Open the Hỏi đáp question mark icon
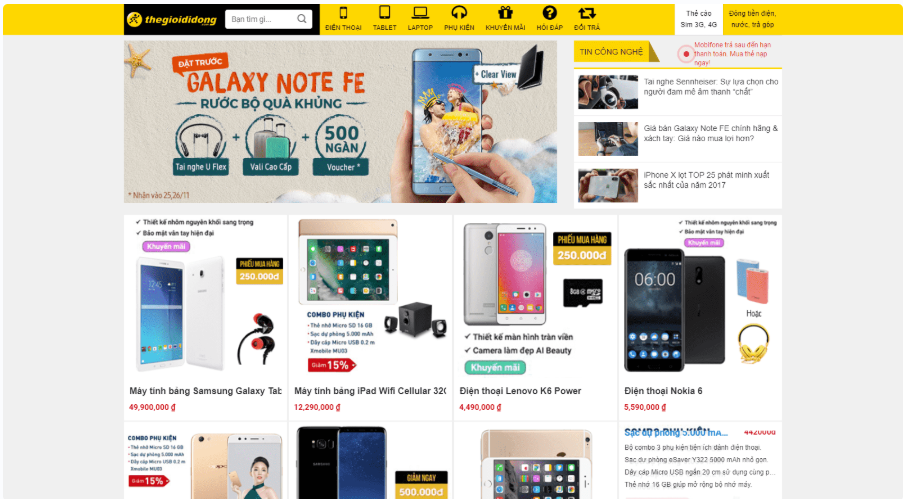The height and width of the screenshot is (499, 903). click(x=549, y=13)
